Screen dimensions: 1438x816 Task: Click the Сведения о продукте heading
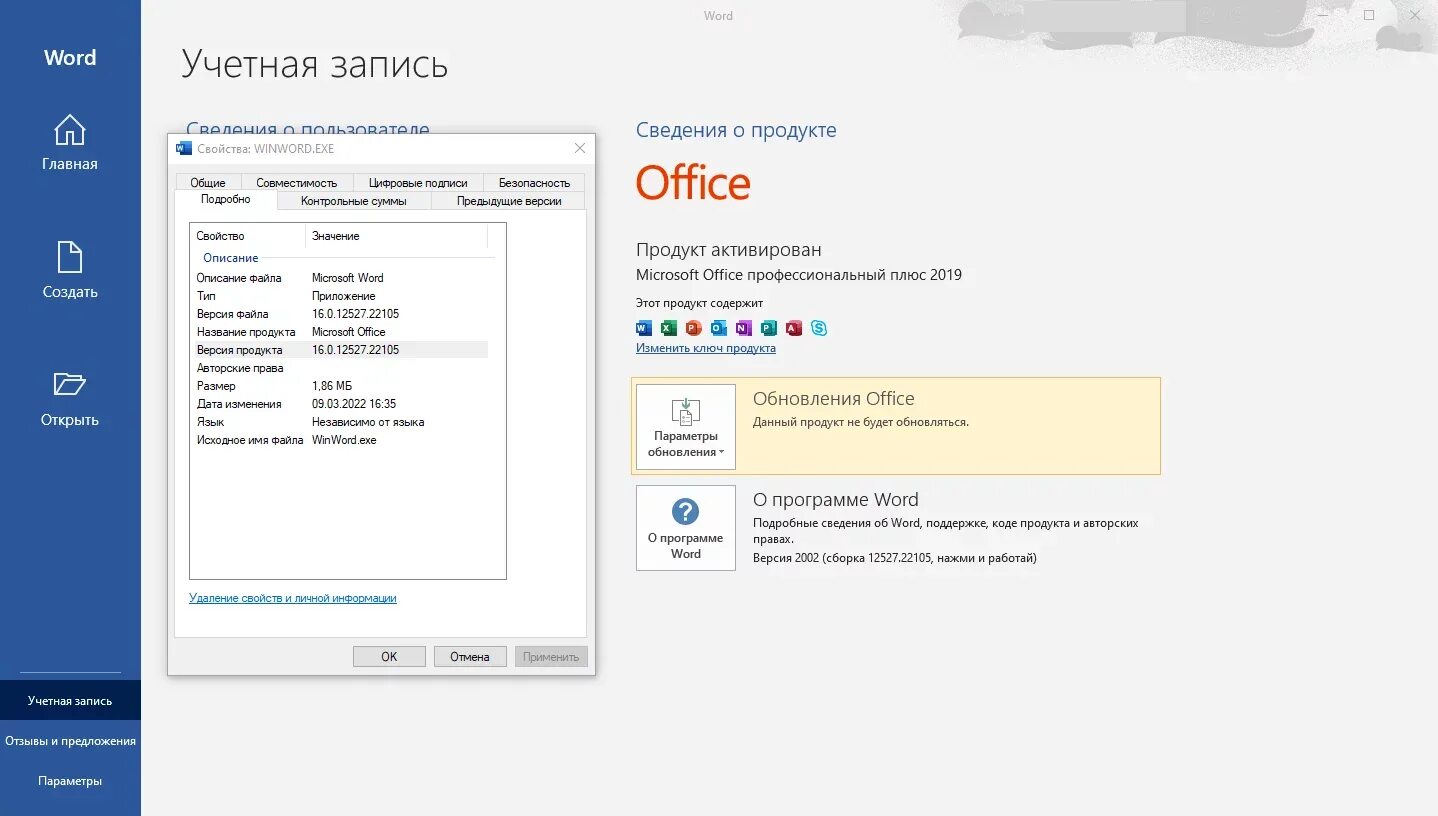[x=736, y=130]
